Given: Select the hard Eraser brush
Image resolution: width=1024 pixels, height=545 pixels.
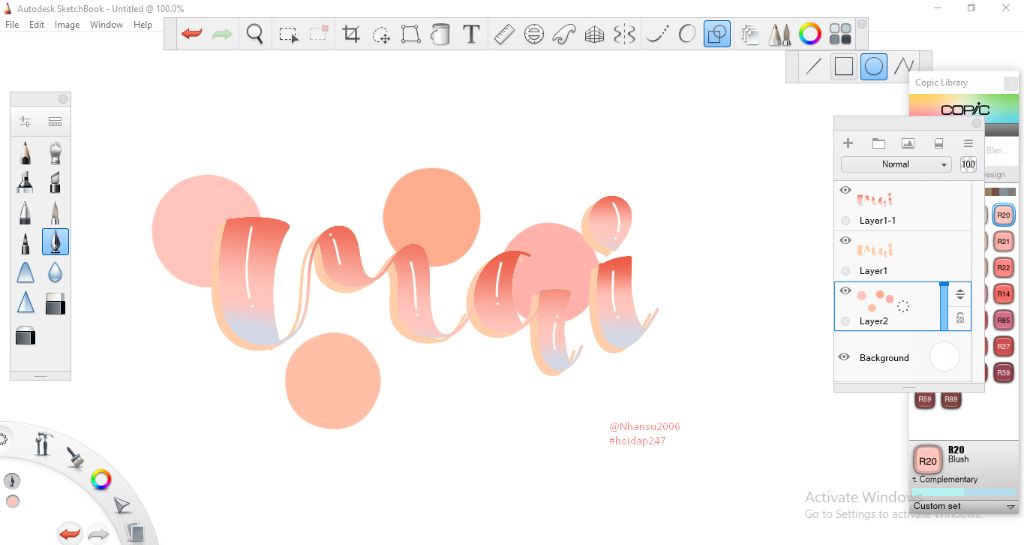Looking at the screenshot, I should pos(56,304).
